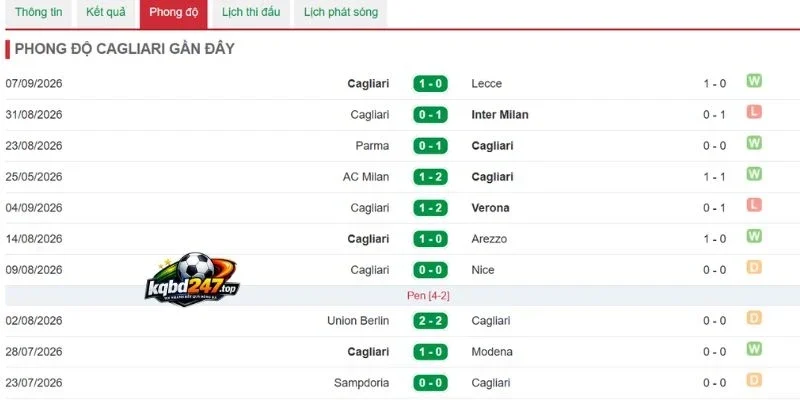
Task: Click the L result badge for Verona match
Action: pos(754,205)
